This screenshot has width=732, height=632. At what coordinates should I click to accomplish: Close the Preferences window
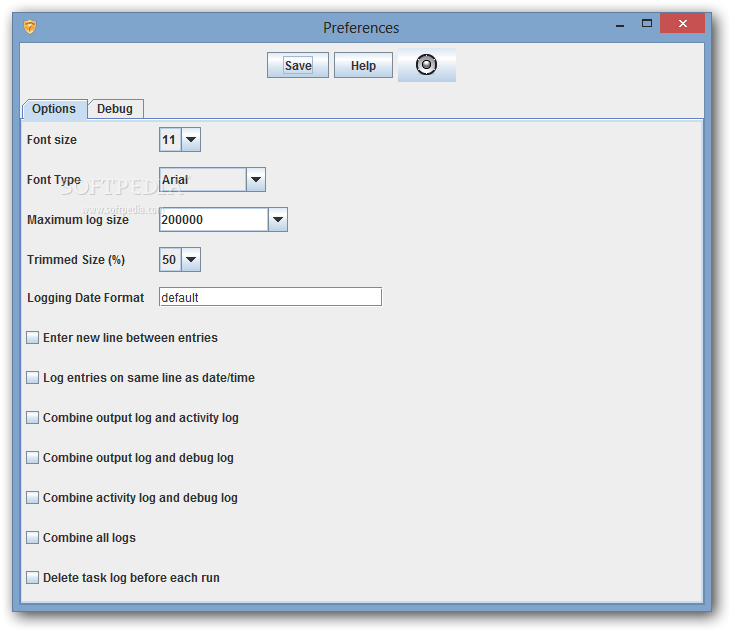pos(683,23)
